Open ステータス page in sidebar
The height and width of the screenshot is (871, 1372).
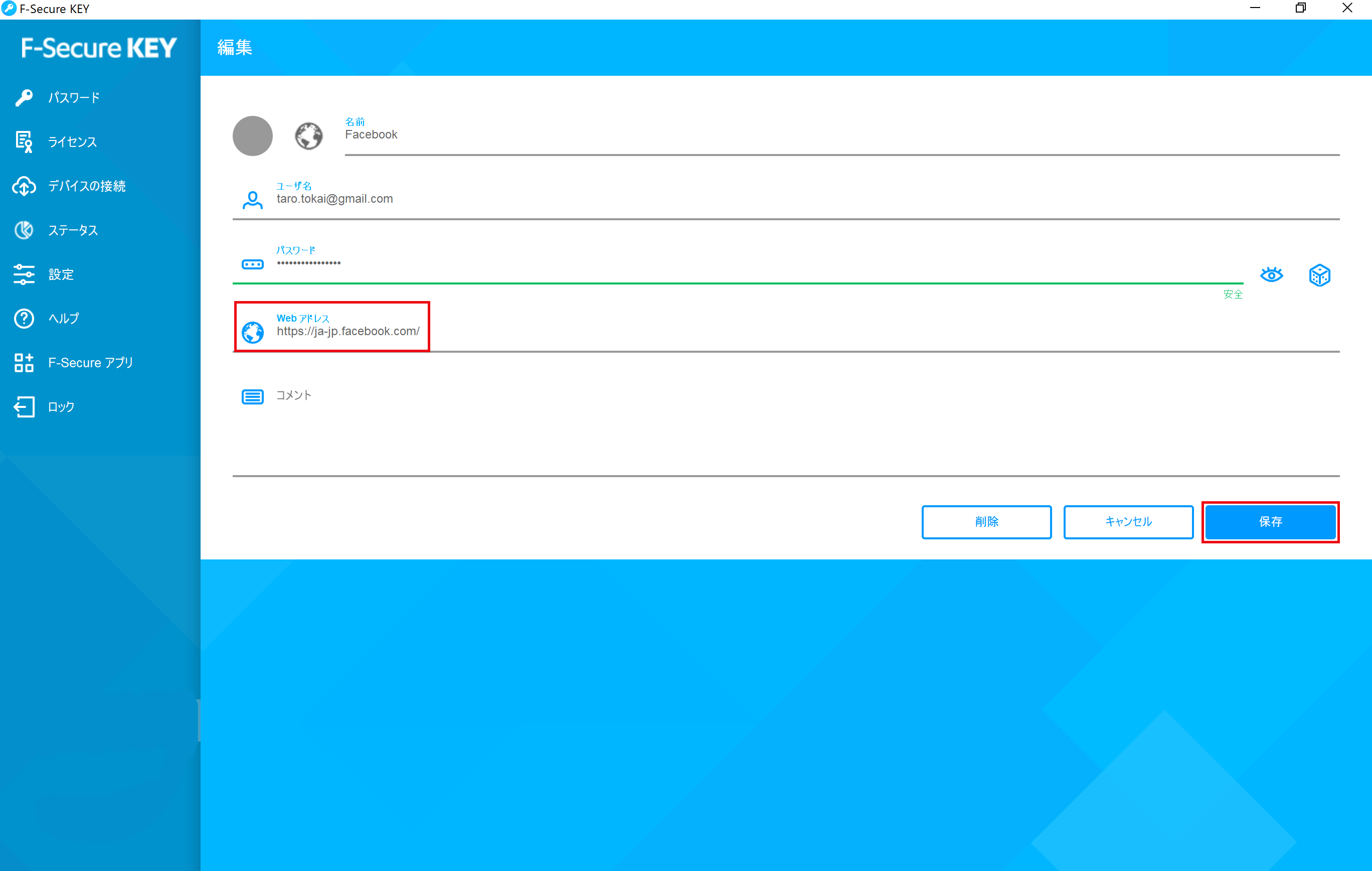pos(100,230)
